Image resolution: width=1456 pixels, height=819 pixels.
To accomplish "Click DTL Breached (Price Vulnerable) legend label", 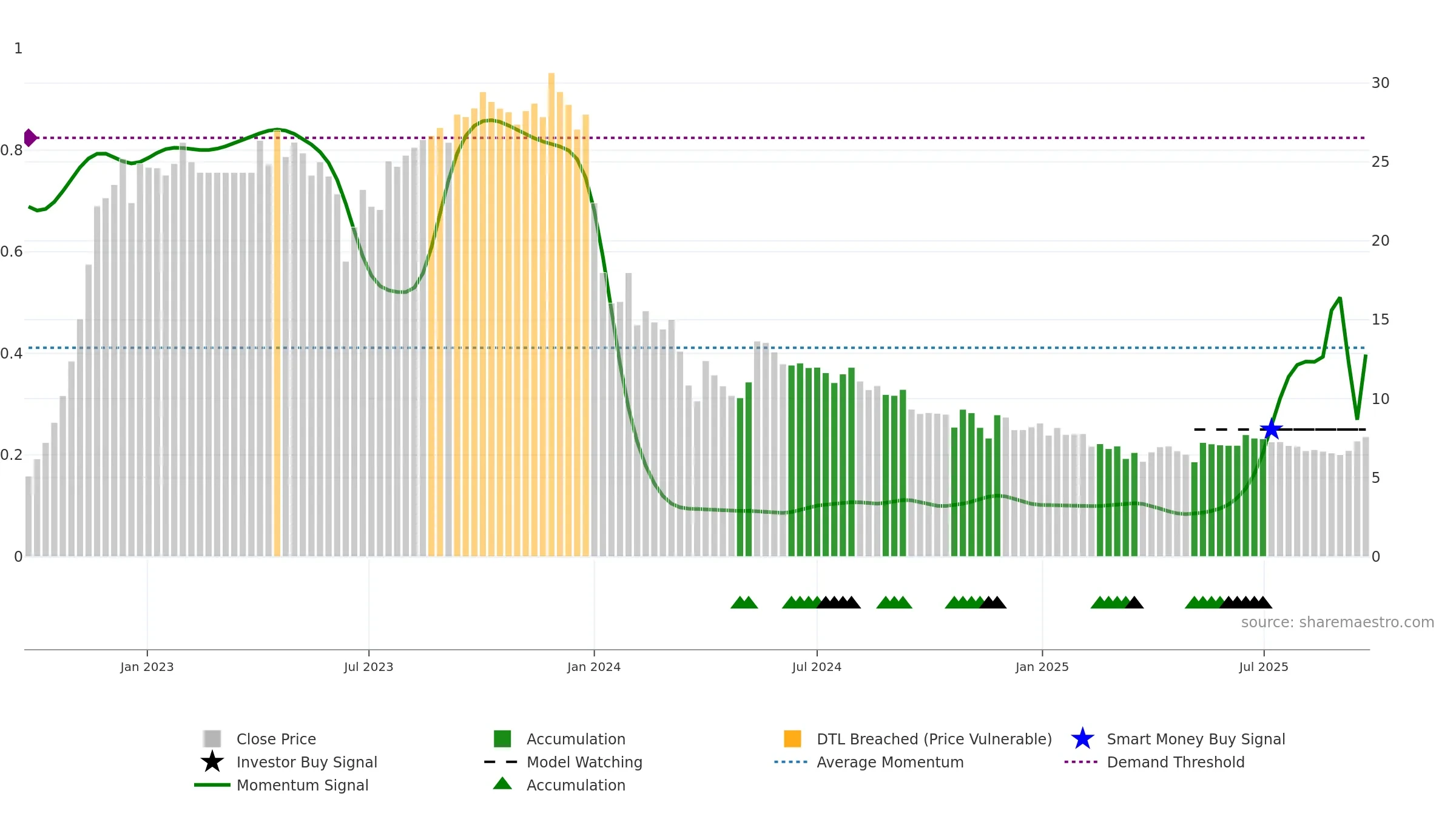I will (934, 739).
